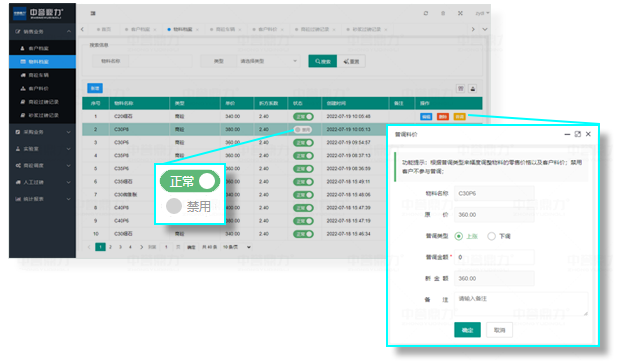Click the green 搜索 button

[x=323, y=61]
